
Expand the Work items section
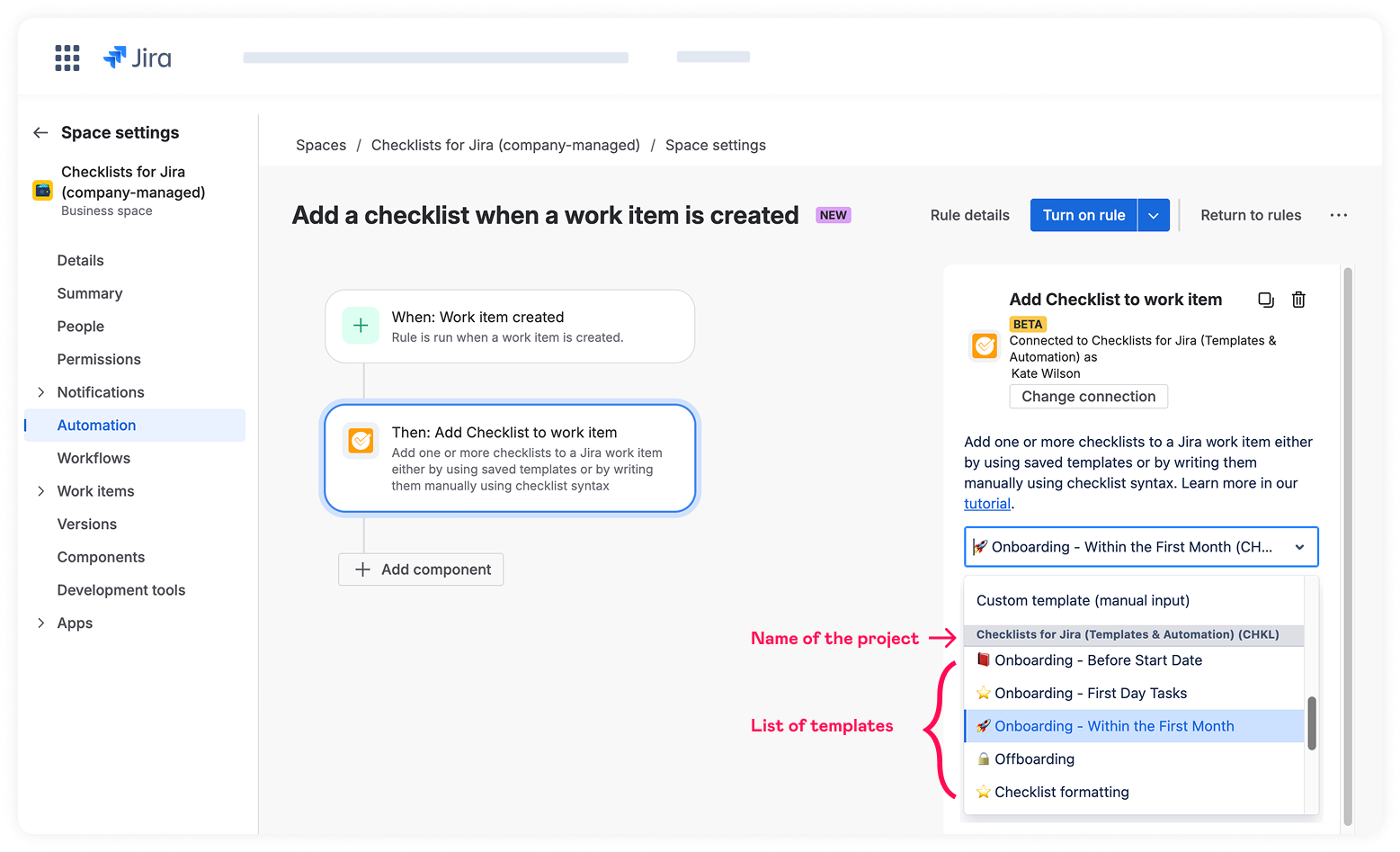[x=40, y=491]
